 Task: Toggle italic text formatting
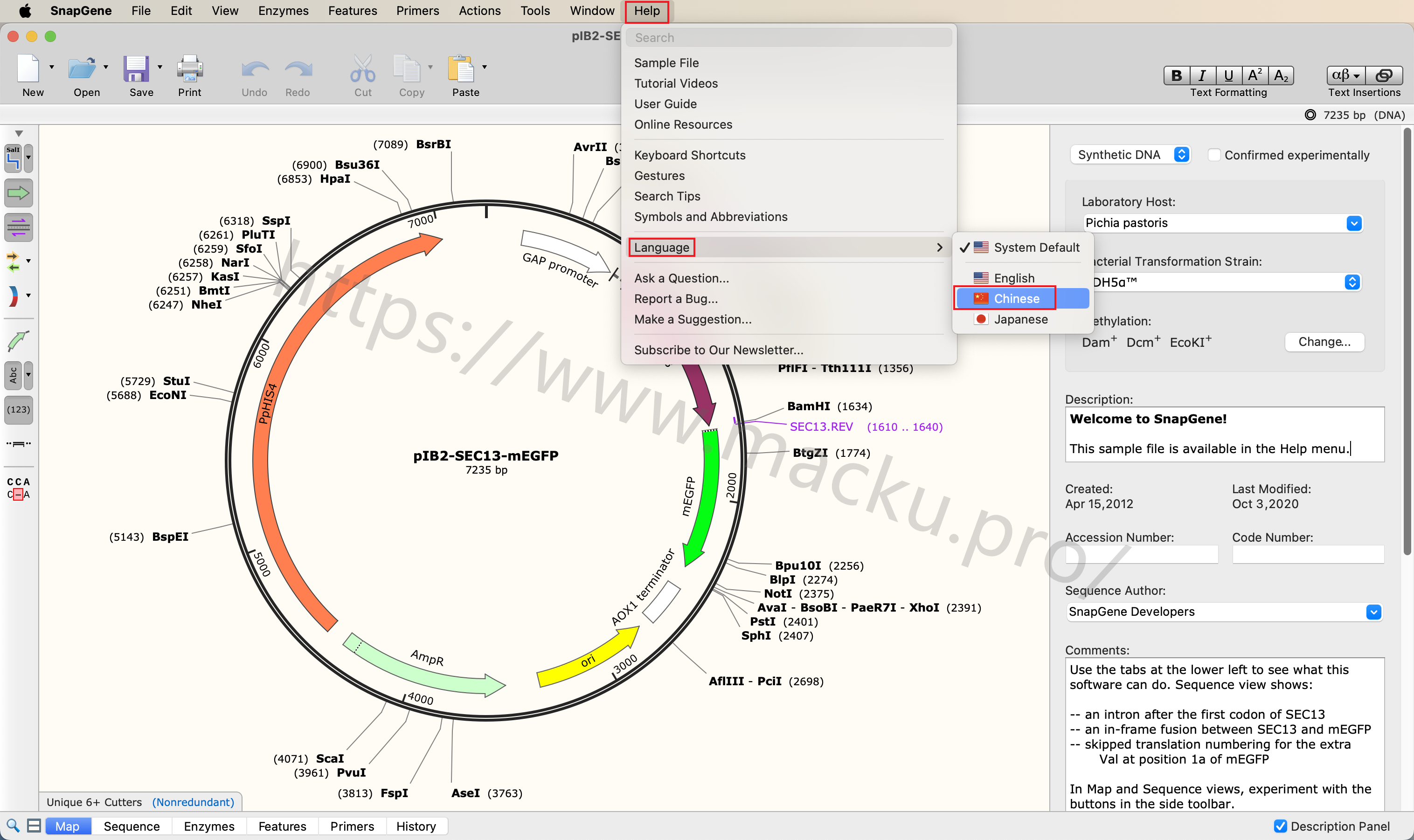(1202, 76)
